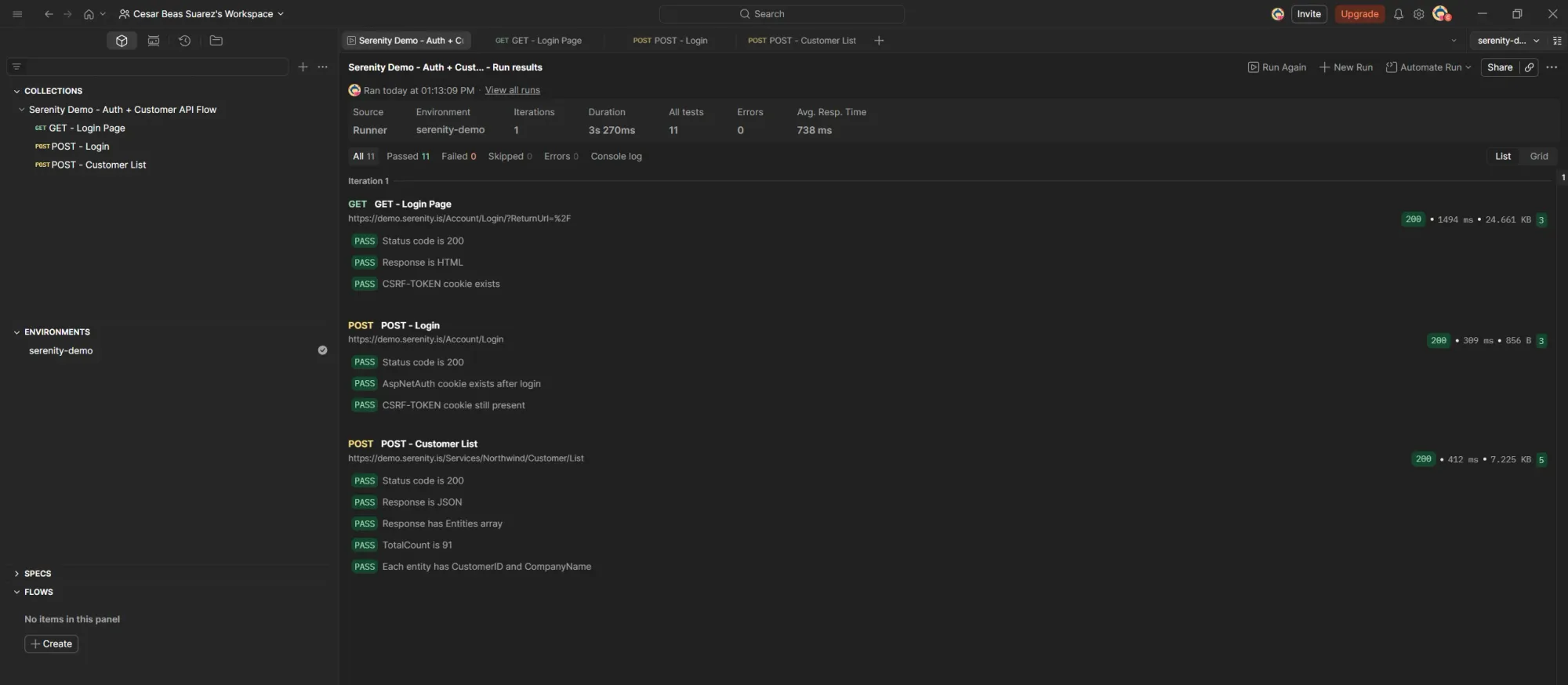Show Errors 0 test filter
This screenshot has height=685, width=1568.
pyautogui.click(x=561, y=156)
